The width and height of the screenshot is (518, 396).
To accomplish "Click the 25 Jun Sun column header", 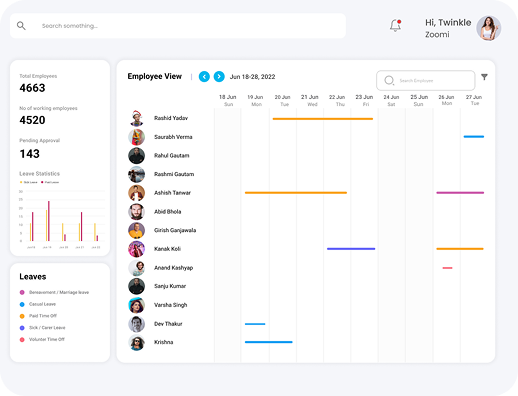I will (x=419, y=100).
